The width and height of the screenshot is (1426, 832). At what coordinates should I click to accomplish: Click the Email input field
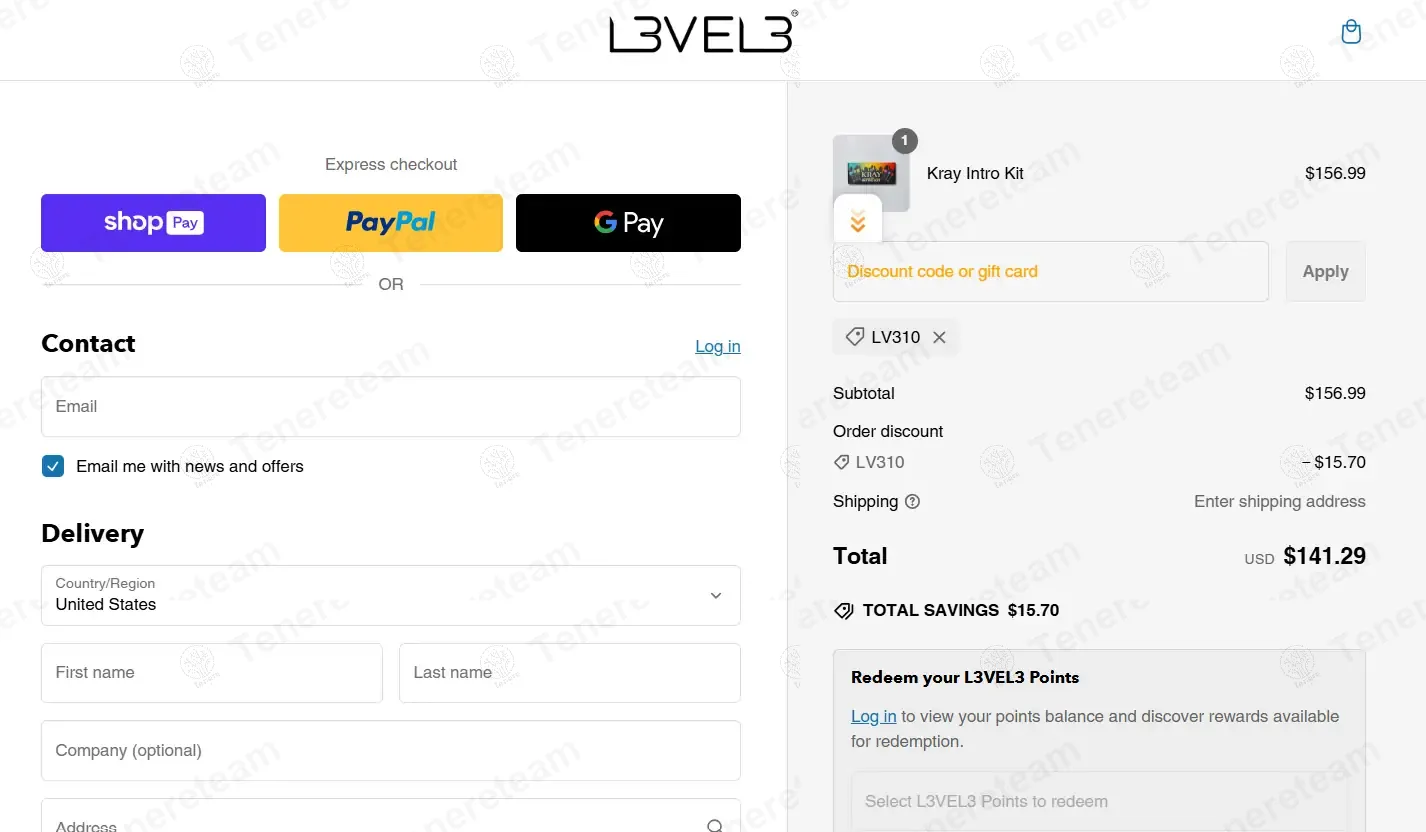click(x=391, y=407)
